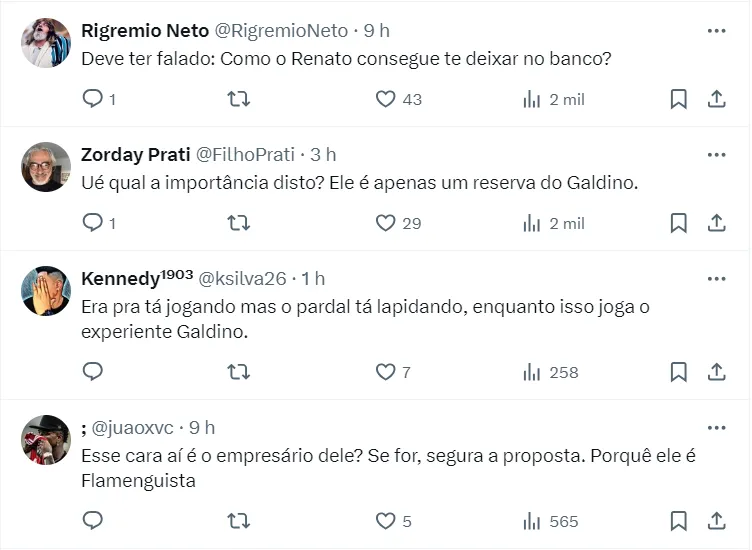Repost Zorday Prati's tweet

click(239, 223)
